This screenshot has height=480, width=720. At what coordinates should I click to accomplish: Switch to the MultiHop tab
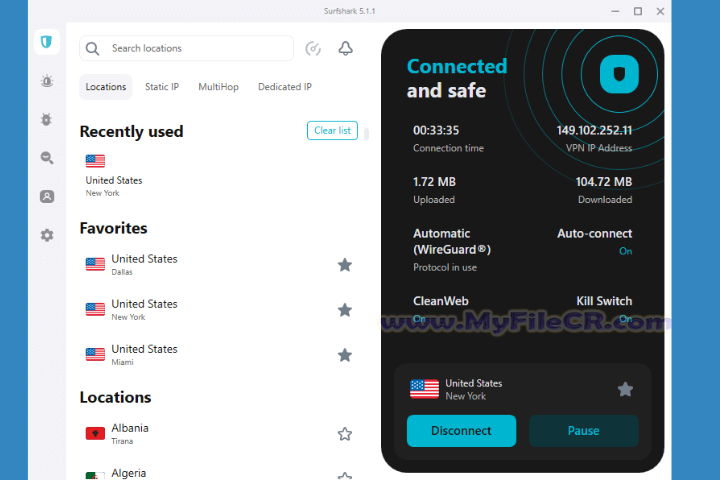(219, 87)
